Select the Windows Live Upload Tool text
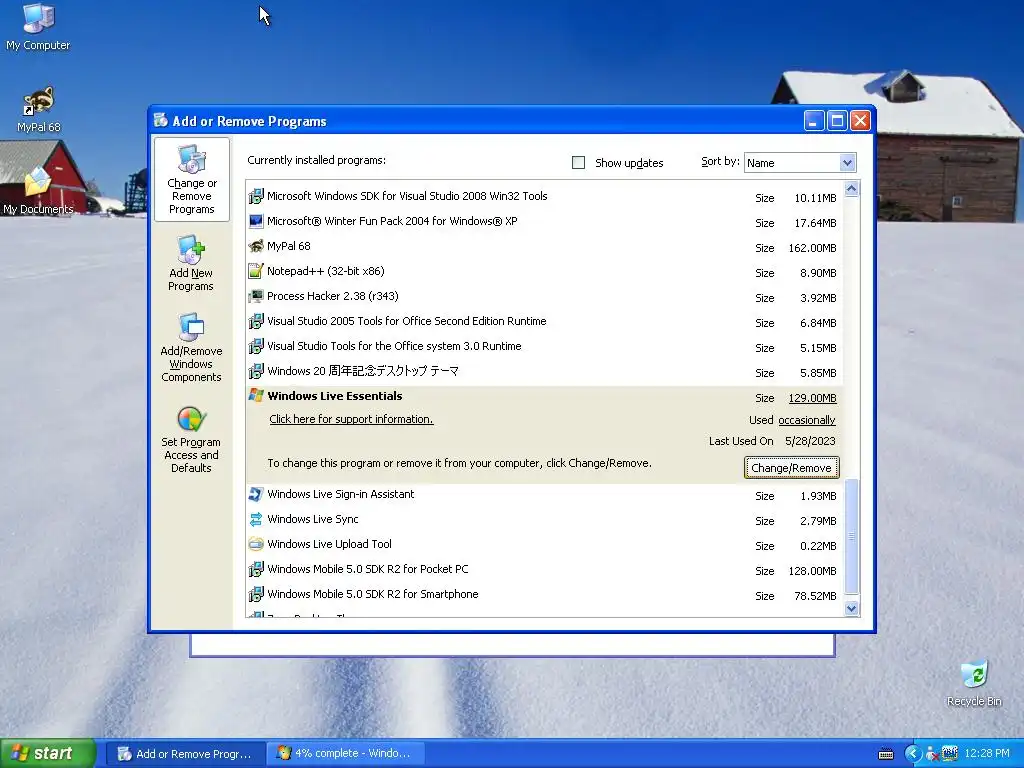Viewport: 1024px width, 768px height. (x=329, y=544)
